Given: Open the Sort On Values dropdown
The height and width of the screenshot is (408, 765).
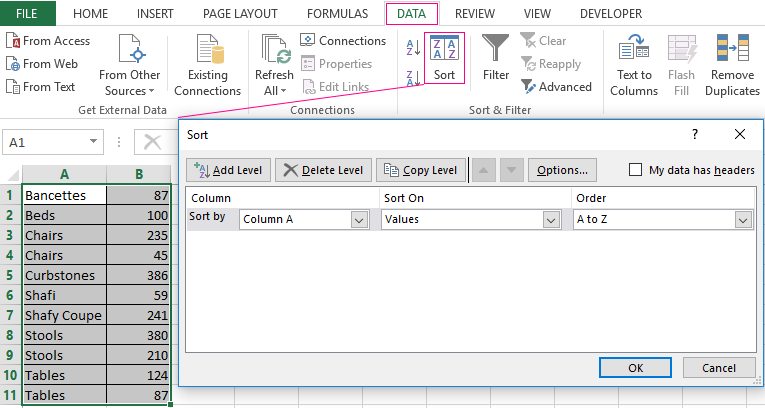Looking at the screenshot, I should pyautogui.click(x=550, y=219).
